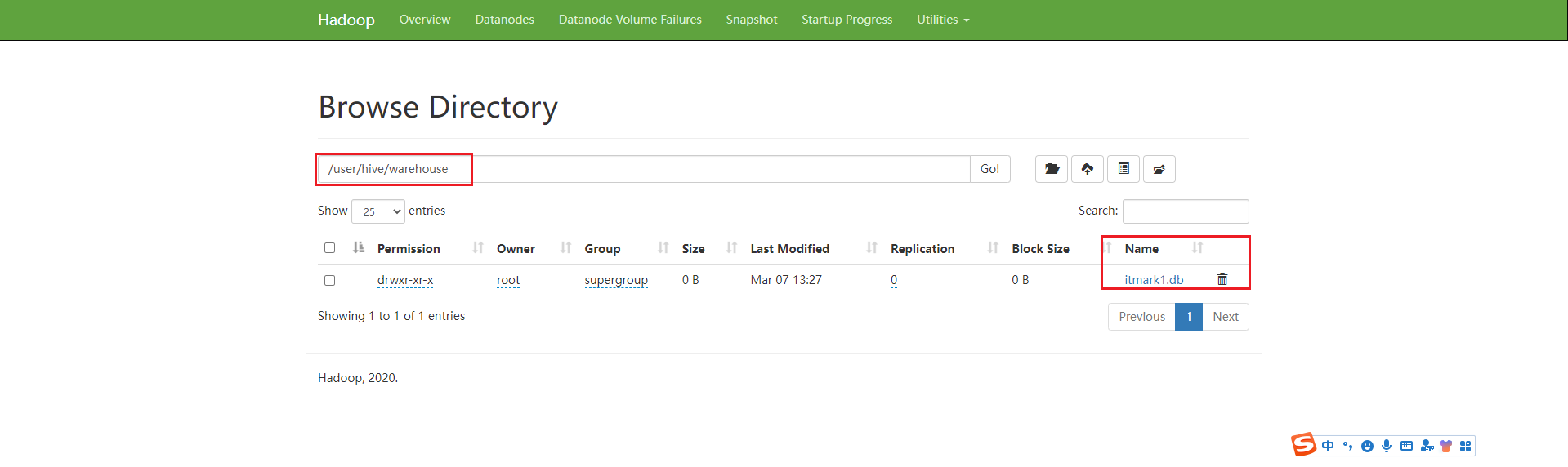
Task: Open the Datanodes nav item
Action: 504,20
